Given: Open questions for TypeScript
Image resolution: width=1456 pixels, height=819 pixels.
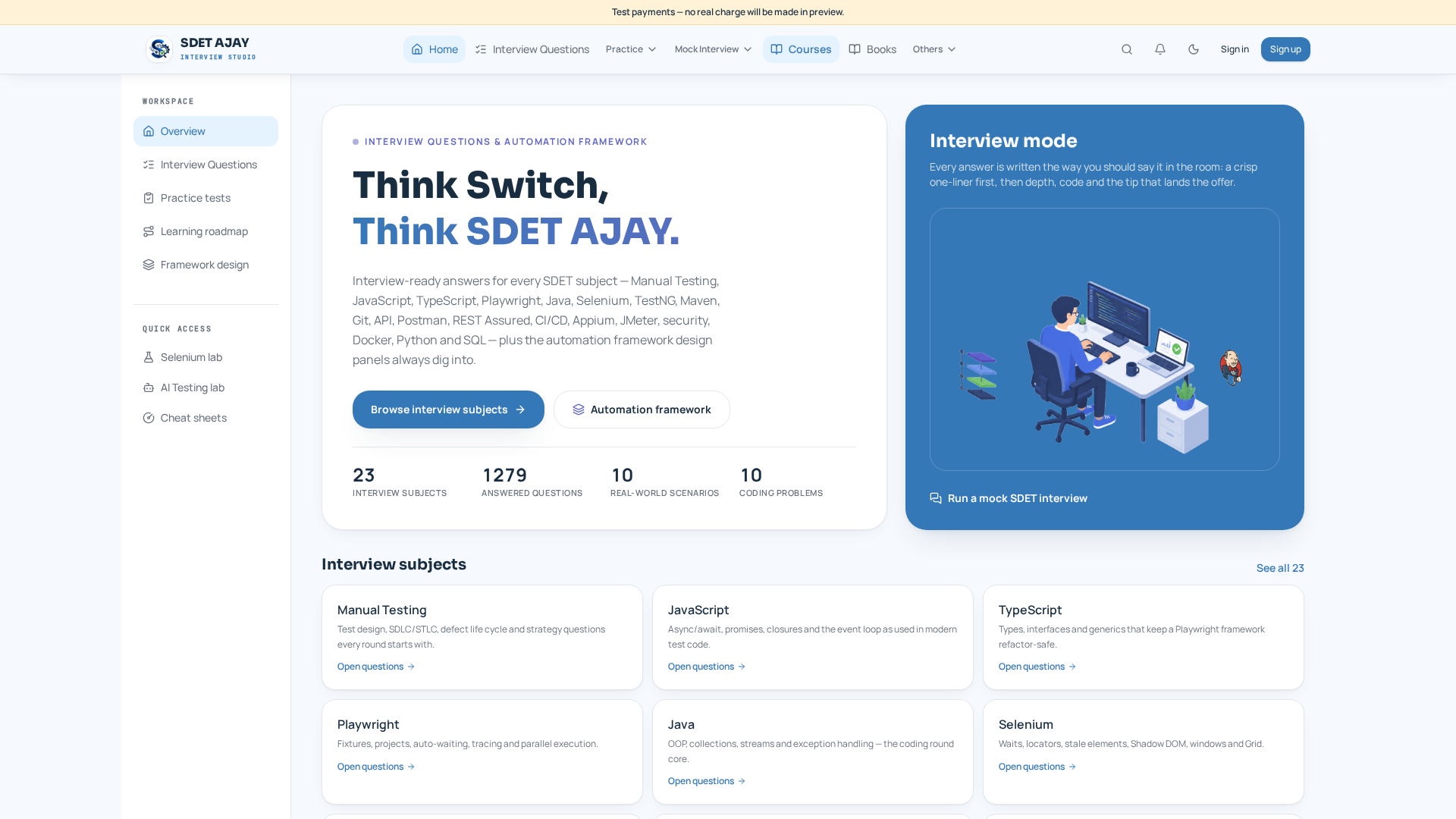Looking at the screenshot, I should tap(1037, 667).
